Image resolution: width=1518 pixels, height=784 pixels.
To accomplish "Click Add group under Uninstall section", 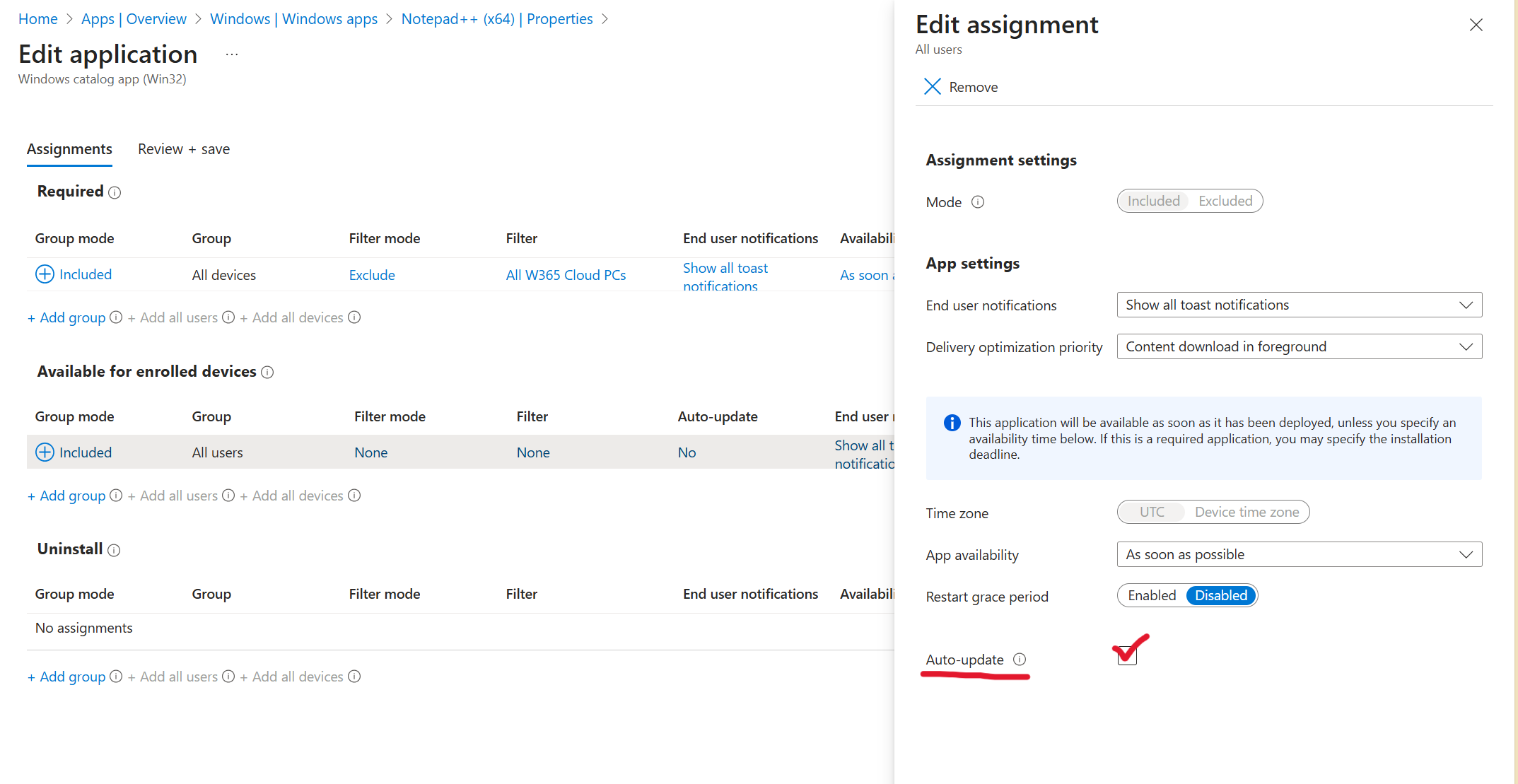I will click(66, 677).
